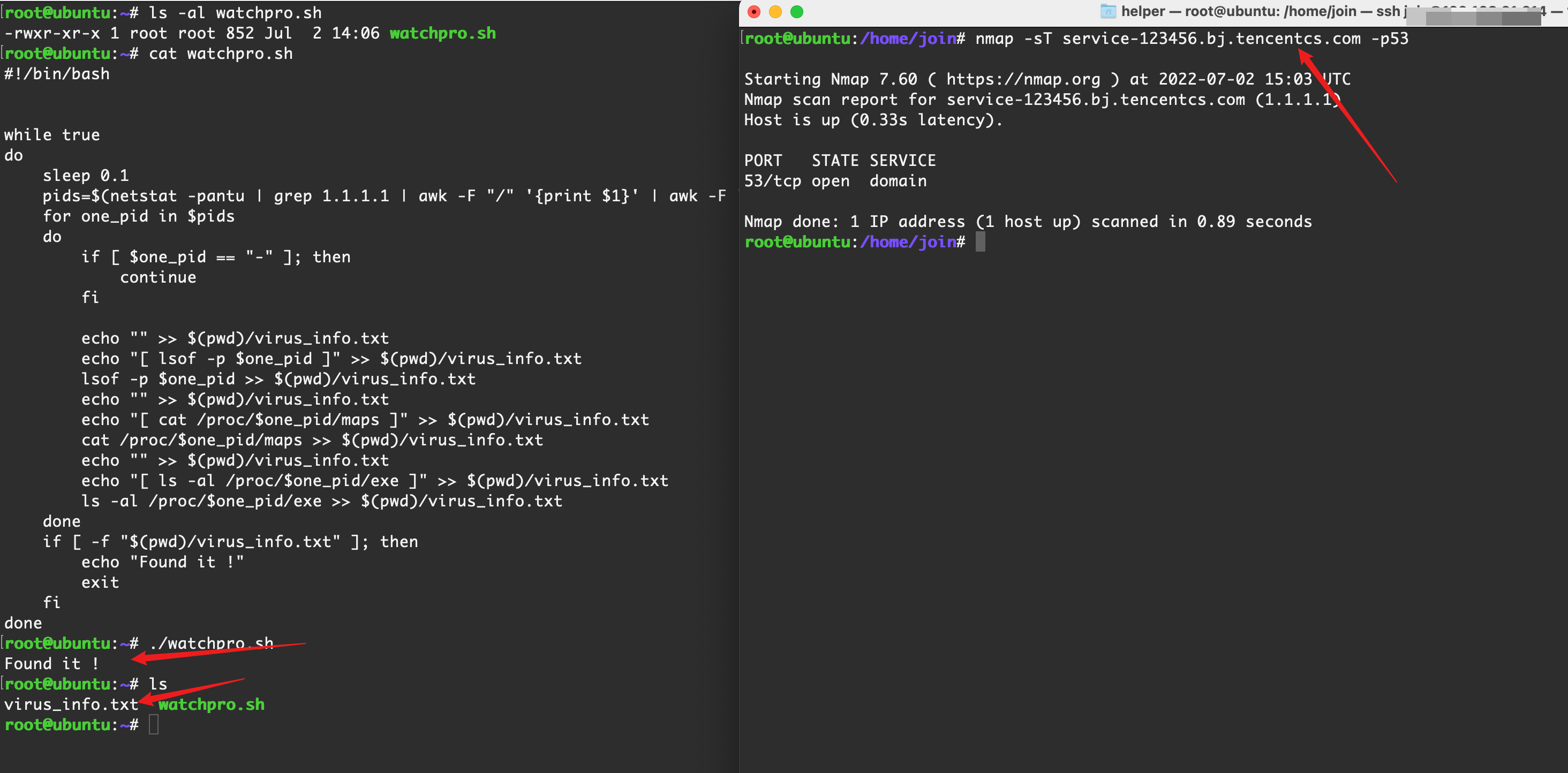Click the sleep 0.1 script line
The image size is (1568, 773).
point(85,175)
